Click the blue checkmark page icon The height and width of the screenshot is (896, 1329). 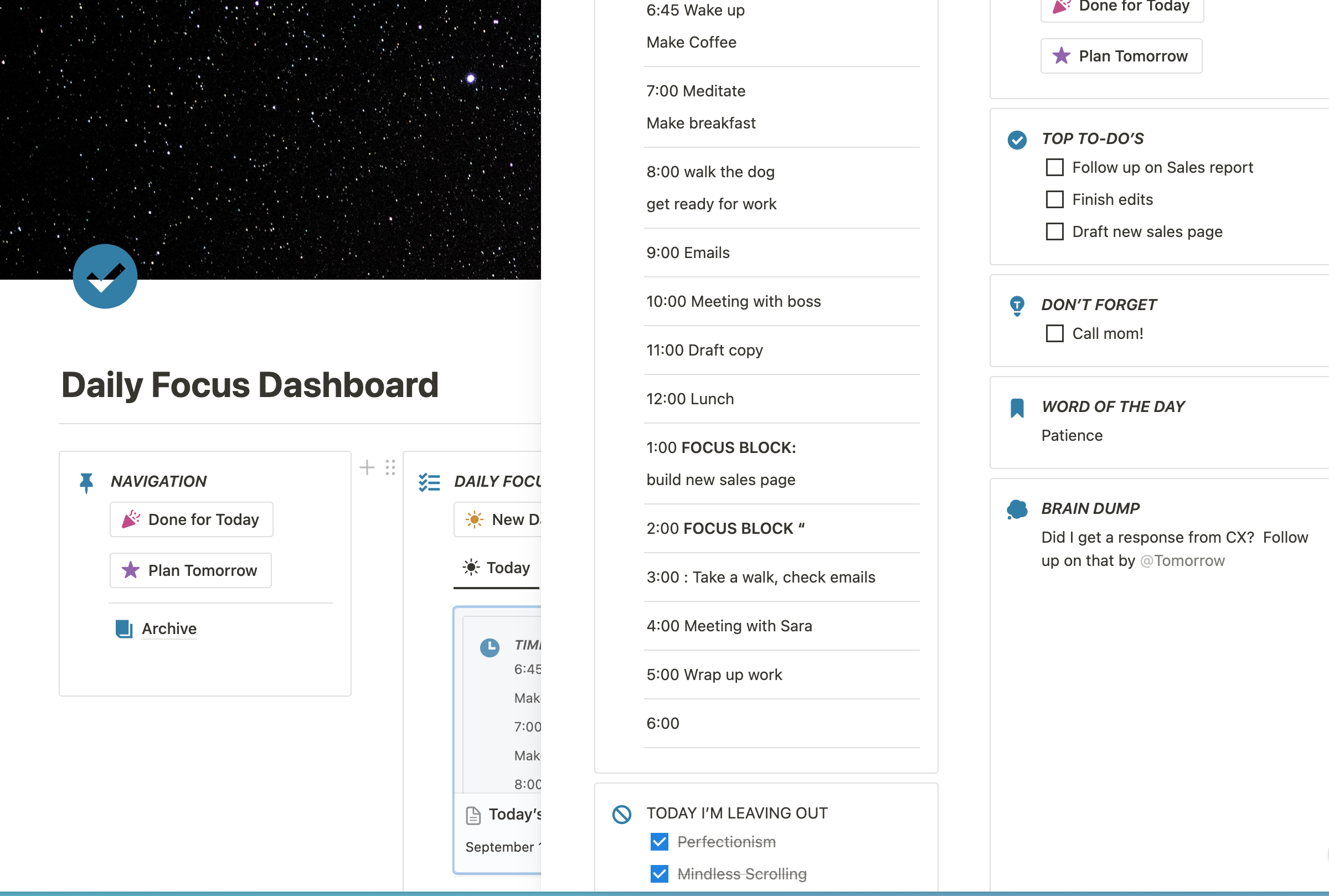point(105,276)
